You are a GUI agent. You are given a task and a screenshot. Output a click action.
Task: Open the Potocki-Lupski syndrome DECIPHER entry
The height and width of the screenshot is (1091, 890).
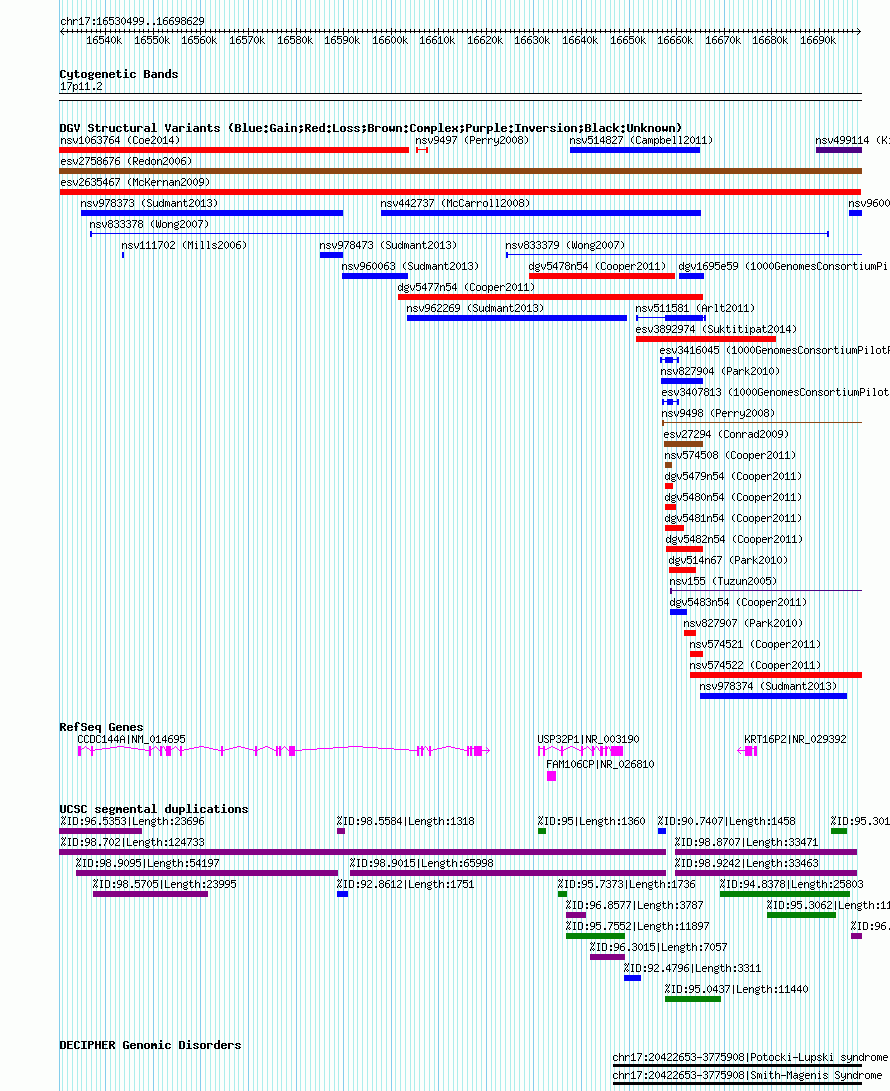[x=750, y=1058]
